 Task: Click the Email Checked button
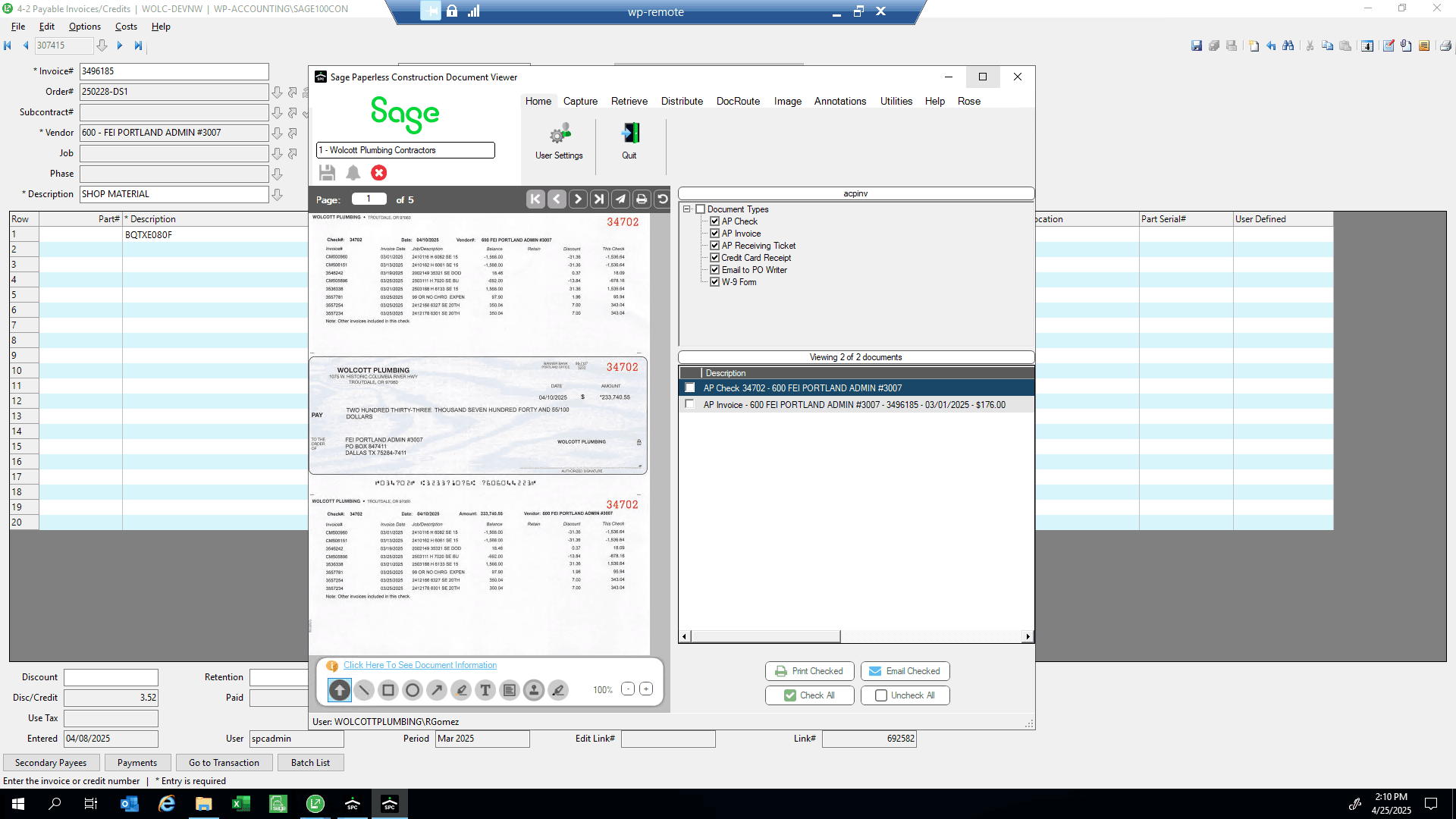tap(905, 671)
